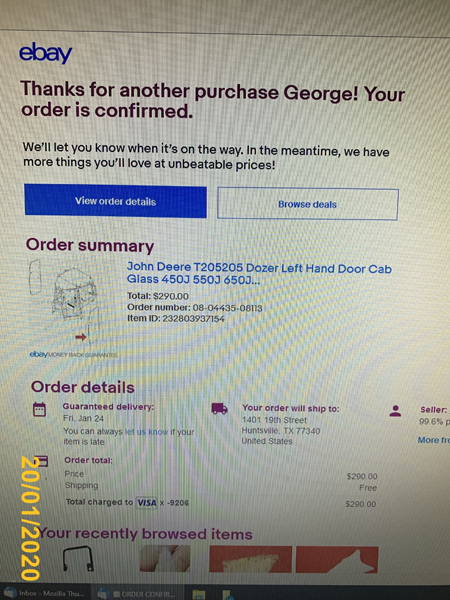
Task: Open first recently browsed item with black bracket
Action: coord(78,559)
